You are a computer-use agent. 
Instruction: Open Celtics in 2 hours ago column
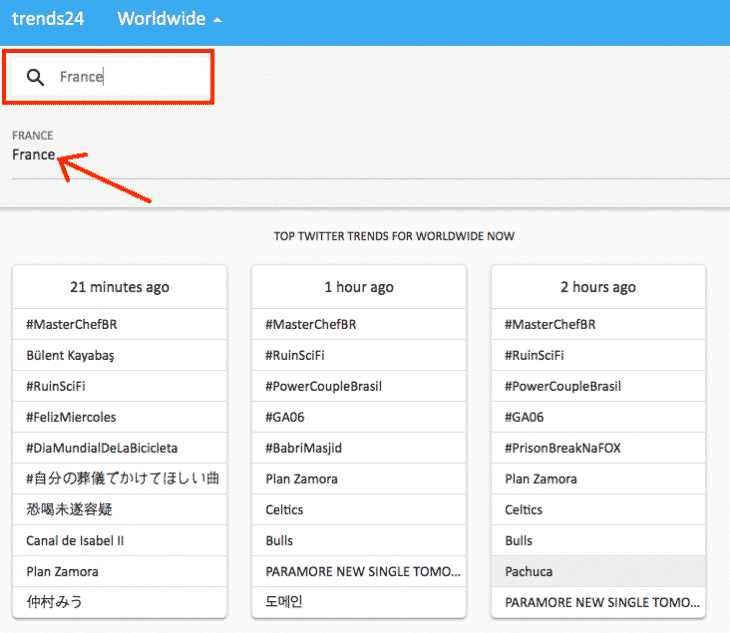coord(524,510)
